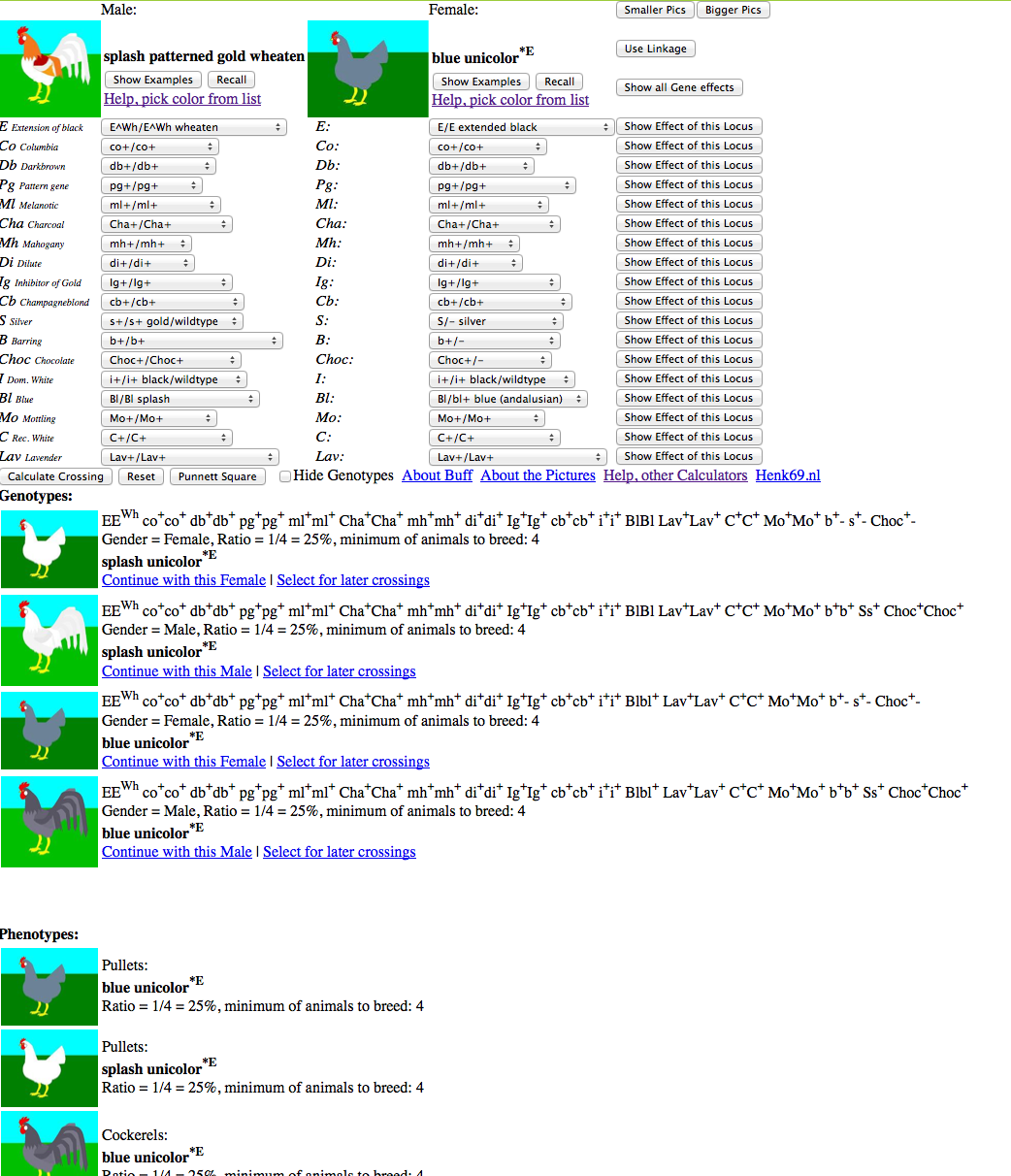
Task: Open the female Bl blue andalusian dropdown
Action: (x=508, y=399)
